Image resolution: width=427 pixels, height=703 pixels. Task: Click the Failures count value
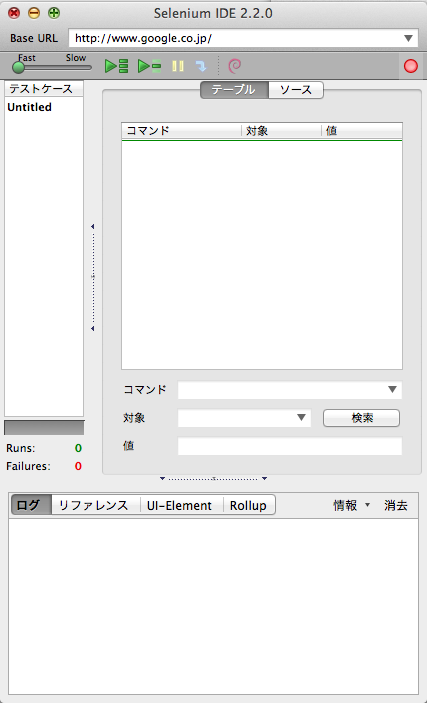(78, 466)
